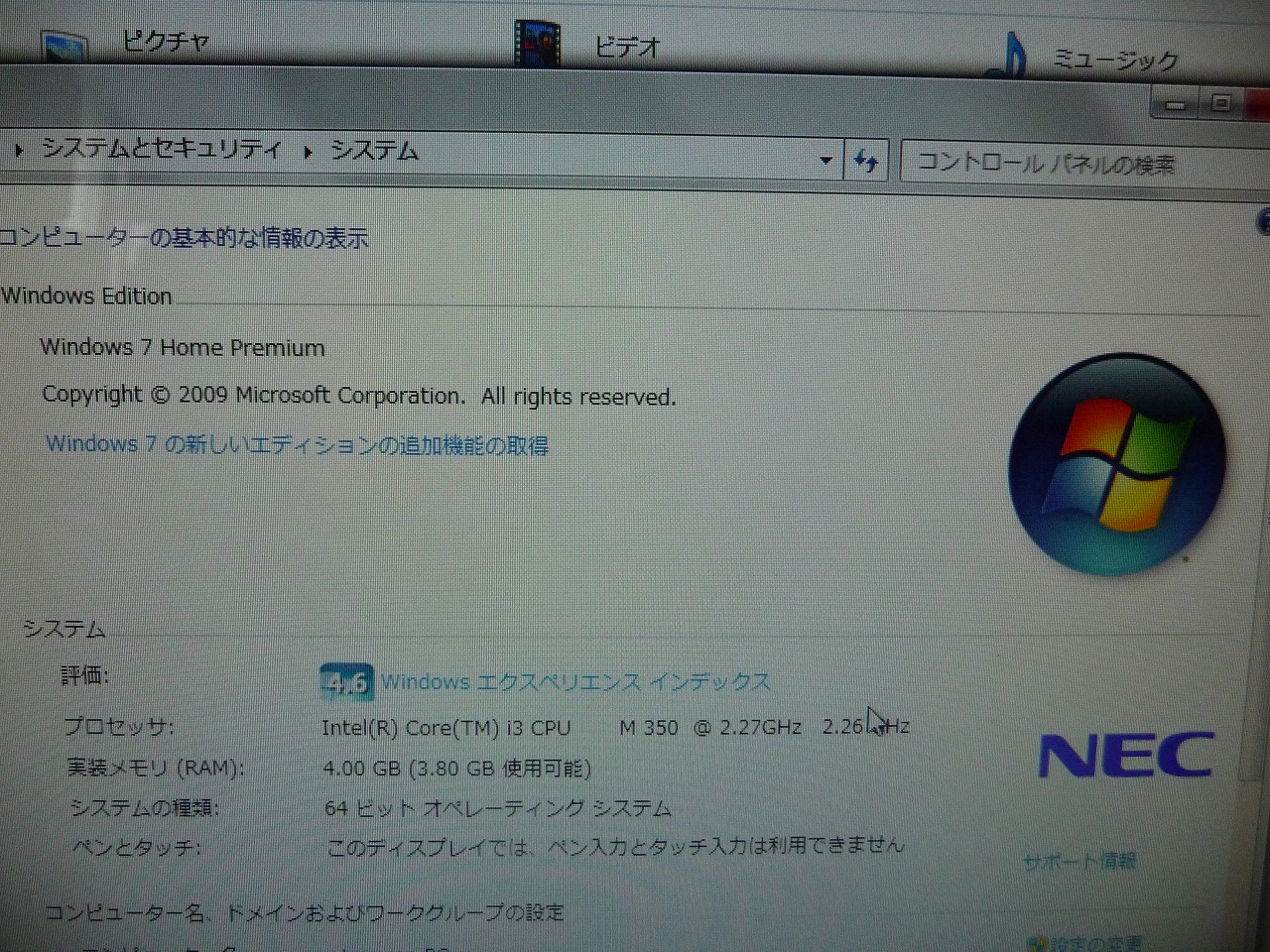Expand the breadcrumb arrow before システム

309,152
